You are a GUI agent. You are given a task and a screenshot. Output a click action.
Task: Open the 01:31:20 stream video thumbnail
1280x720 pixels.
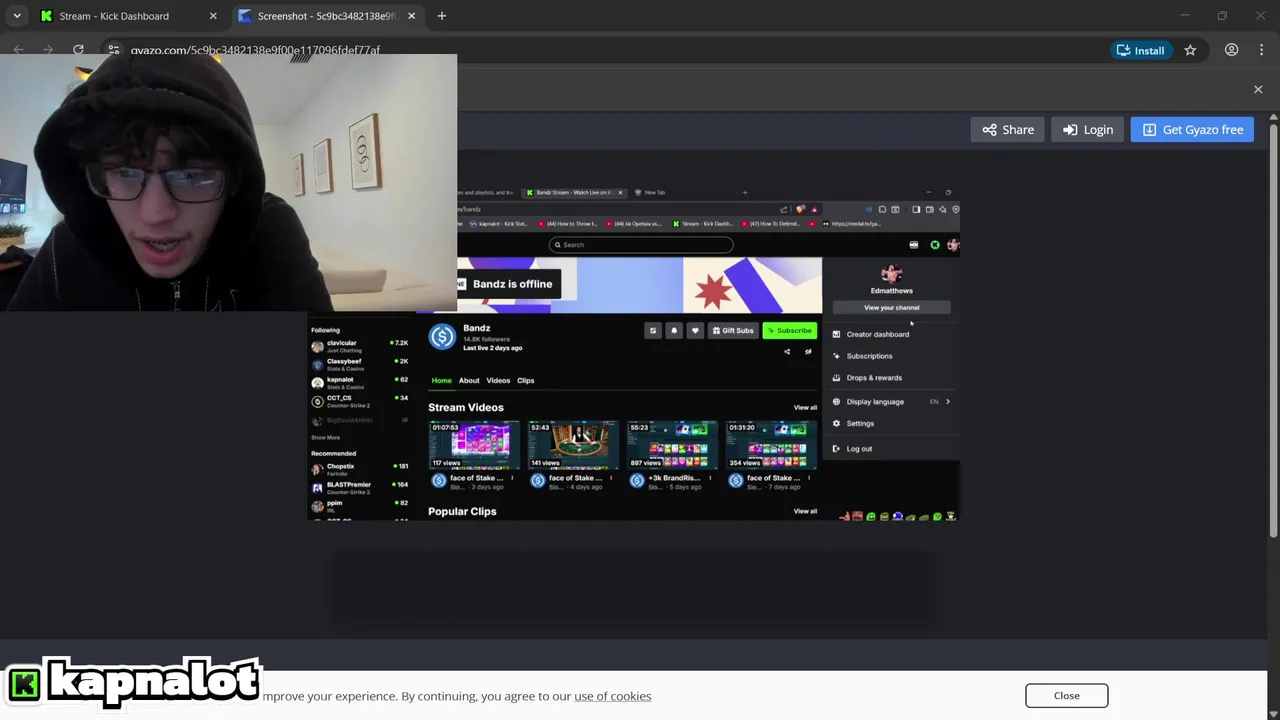[x=771, y=445]
